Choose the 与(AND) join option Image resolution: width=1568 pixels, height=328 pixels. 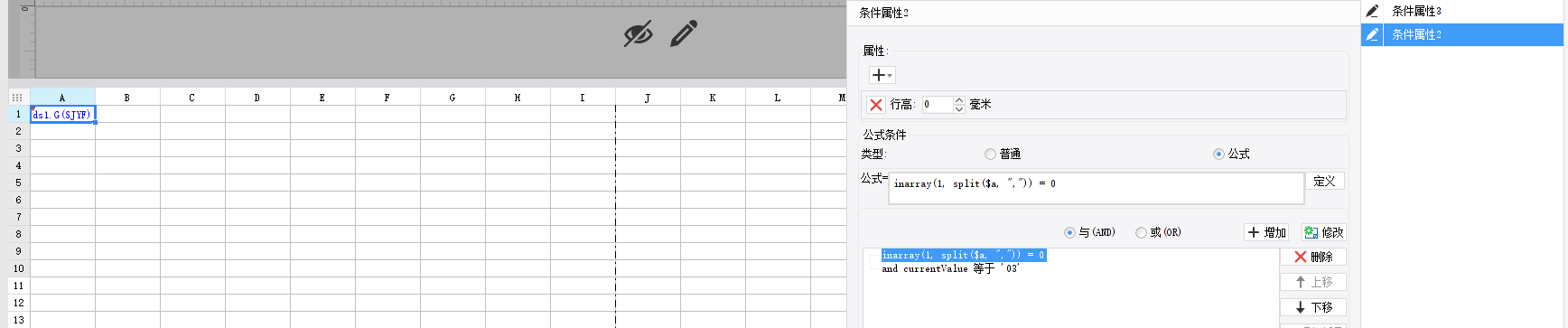click(x=1089, y=232)
